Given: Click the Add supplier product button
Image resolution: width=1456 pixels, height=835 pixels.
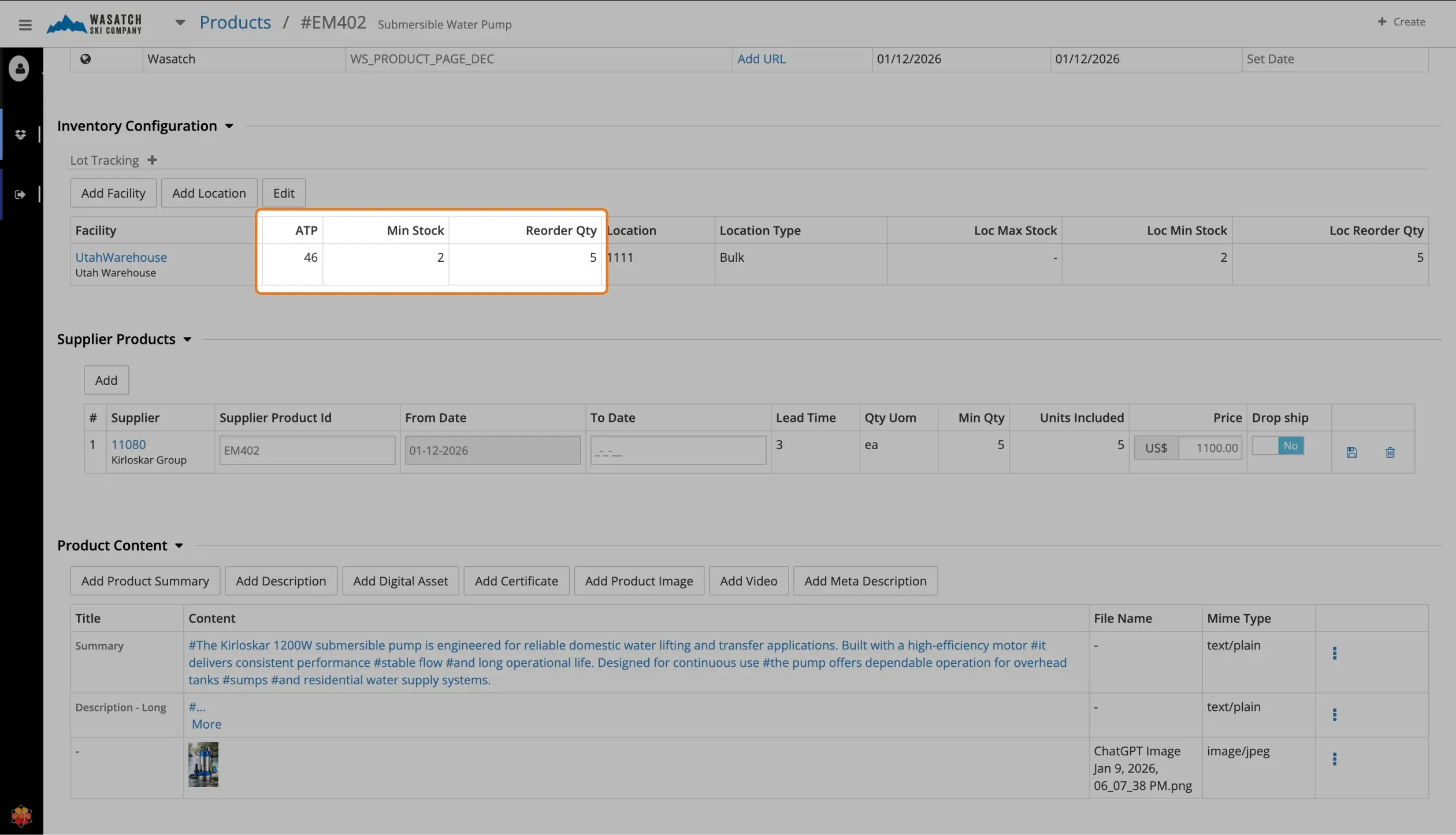Looking at the screenshot, I should tap(106, 380).
